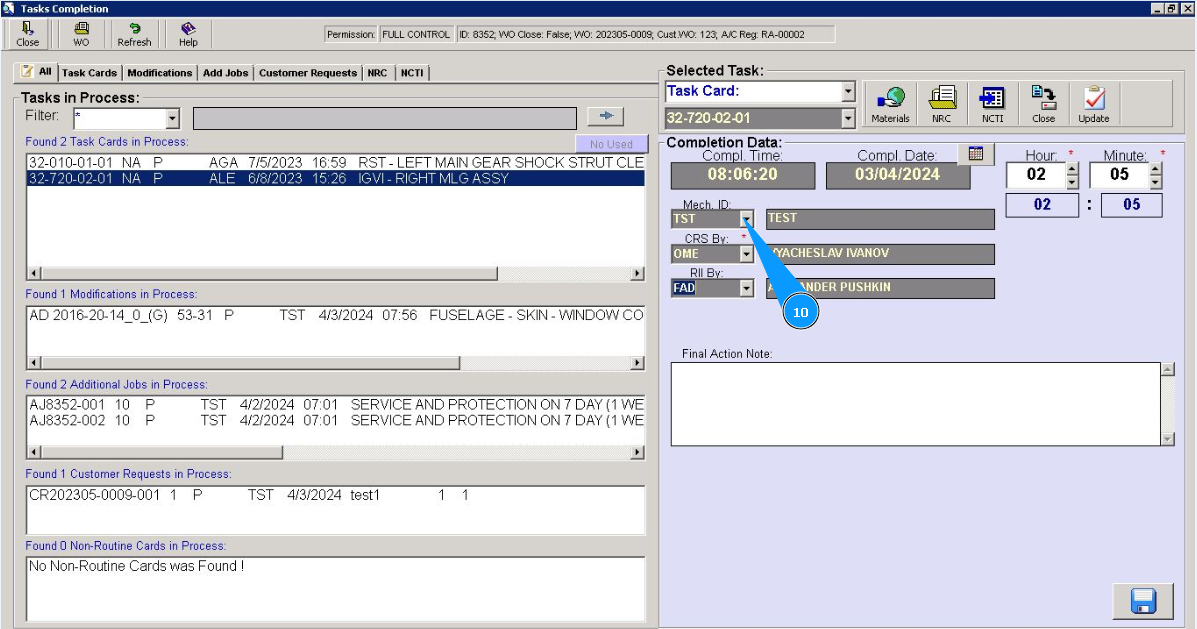Click the Update task icon

tap(1094, 104)
